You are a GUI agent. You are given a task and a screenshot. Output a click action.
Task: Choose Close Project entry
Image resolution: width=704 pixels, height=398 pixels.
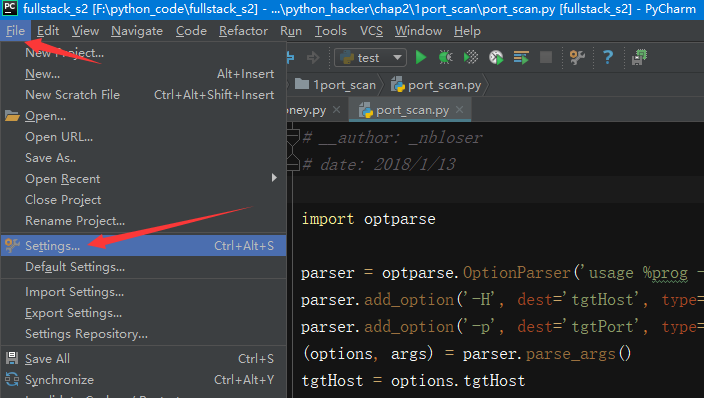pos(144,200)
